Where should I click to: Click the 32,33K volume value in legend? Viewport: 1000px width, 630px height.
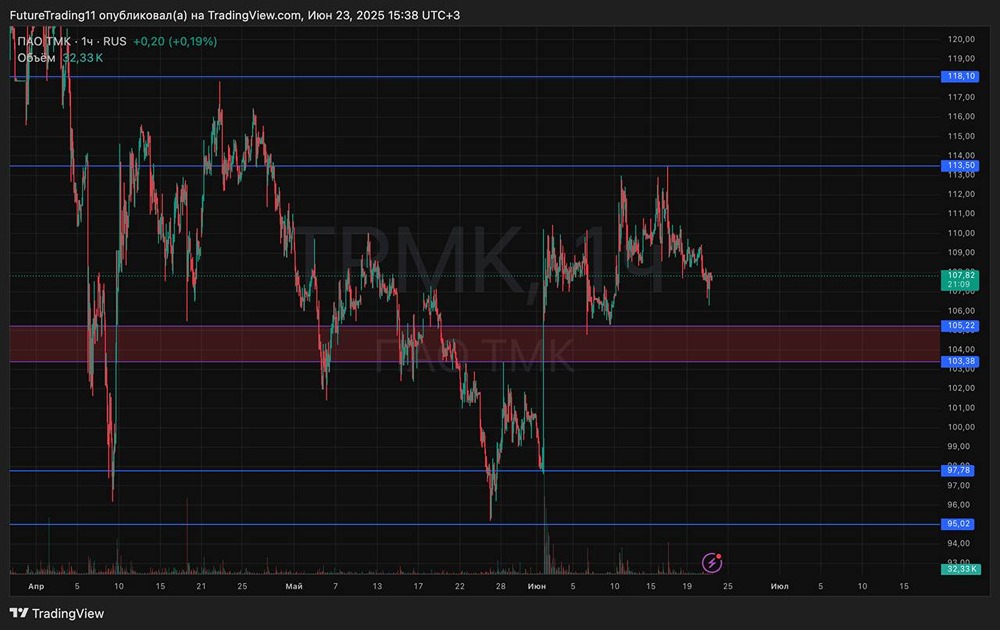tap(83, 58)
